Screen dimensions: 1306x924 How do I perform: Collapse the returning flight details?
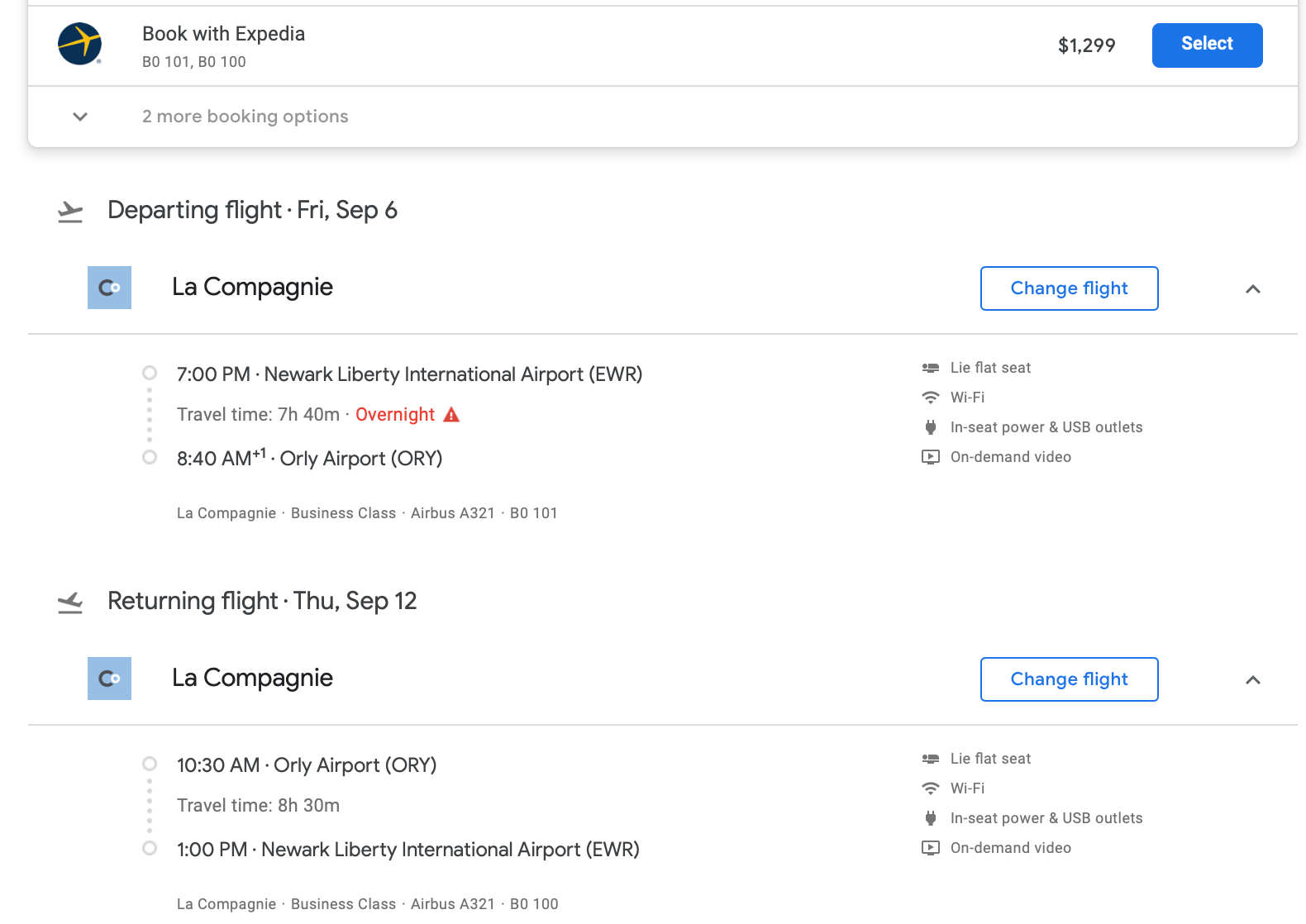[1253, 679]
